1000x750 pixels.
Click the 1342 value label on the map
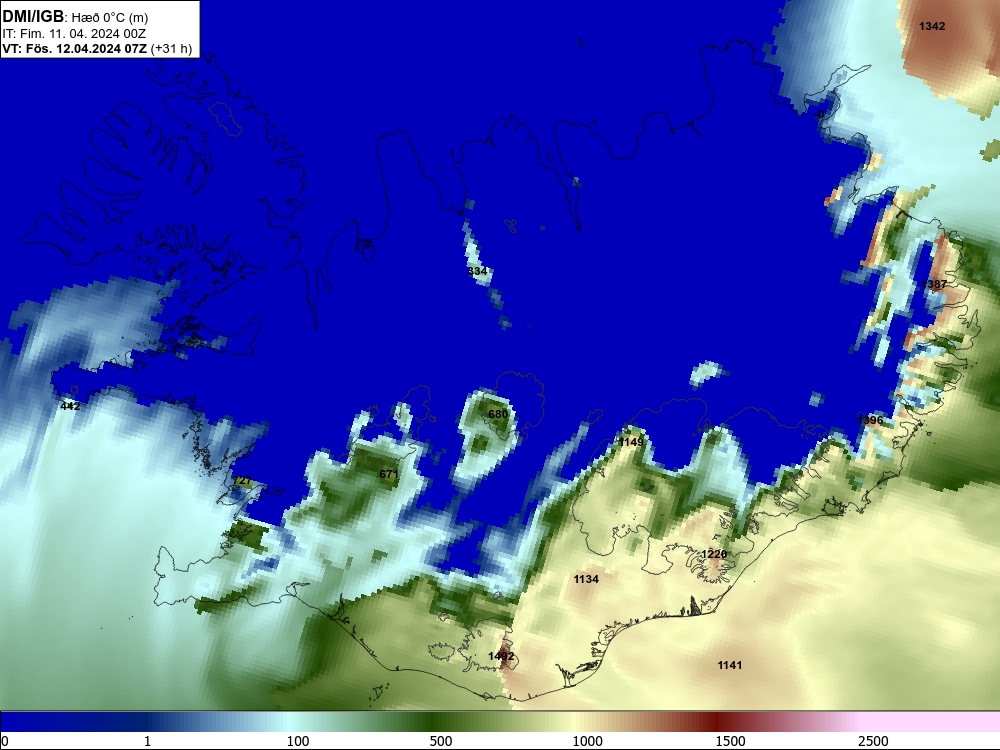[932, 26]
